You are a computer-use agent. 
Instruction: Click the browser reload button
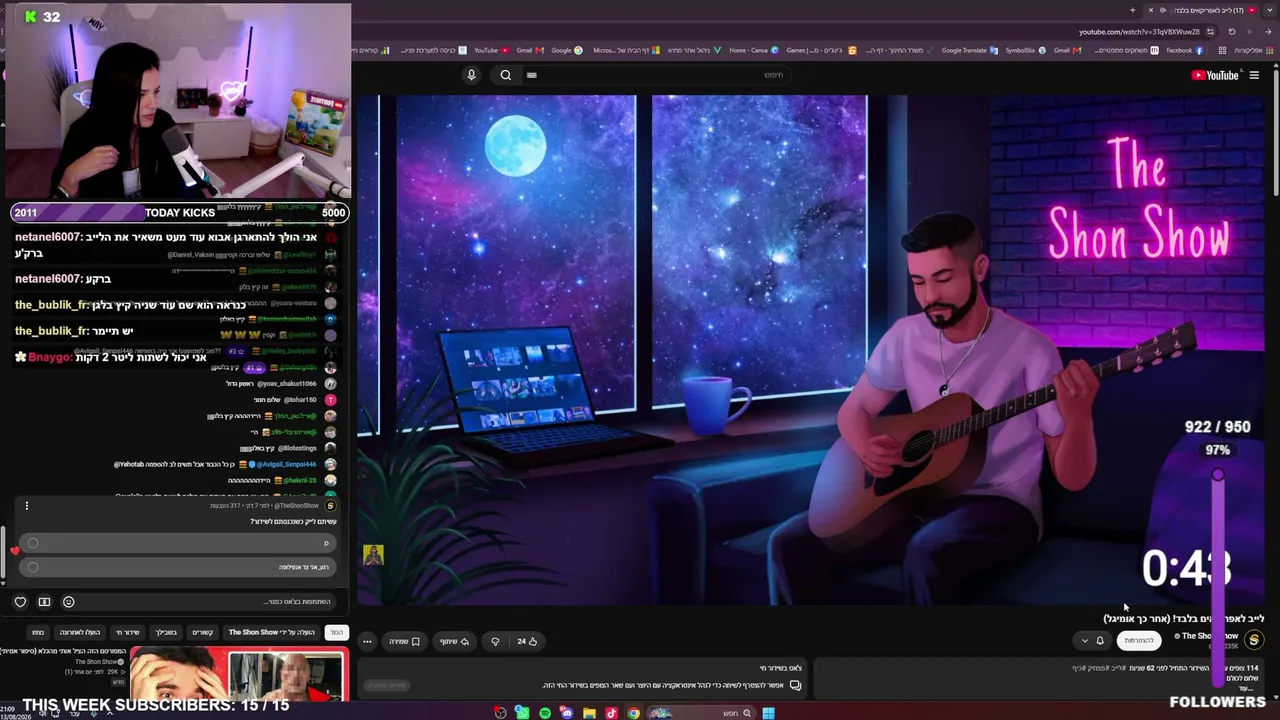coord(1232,32)
